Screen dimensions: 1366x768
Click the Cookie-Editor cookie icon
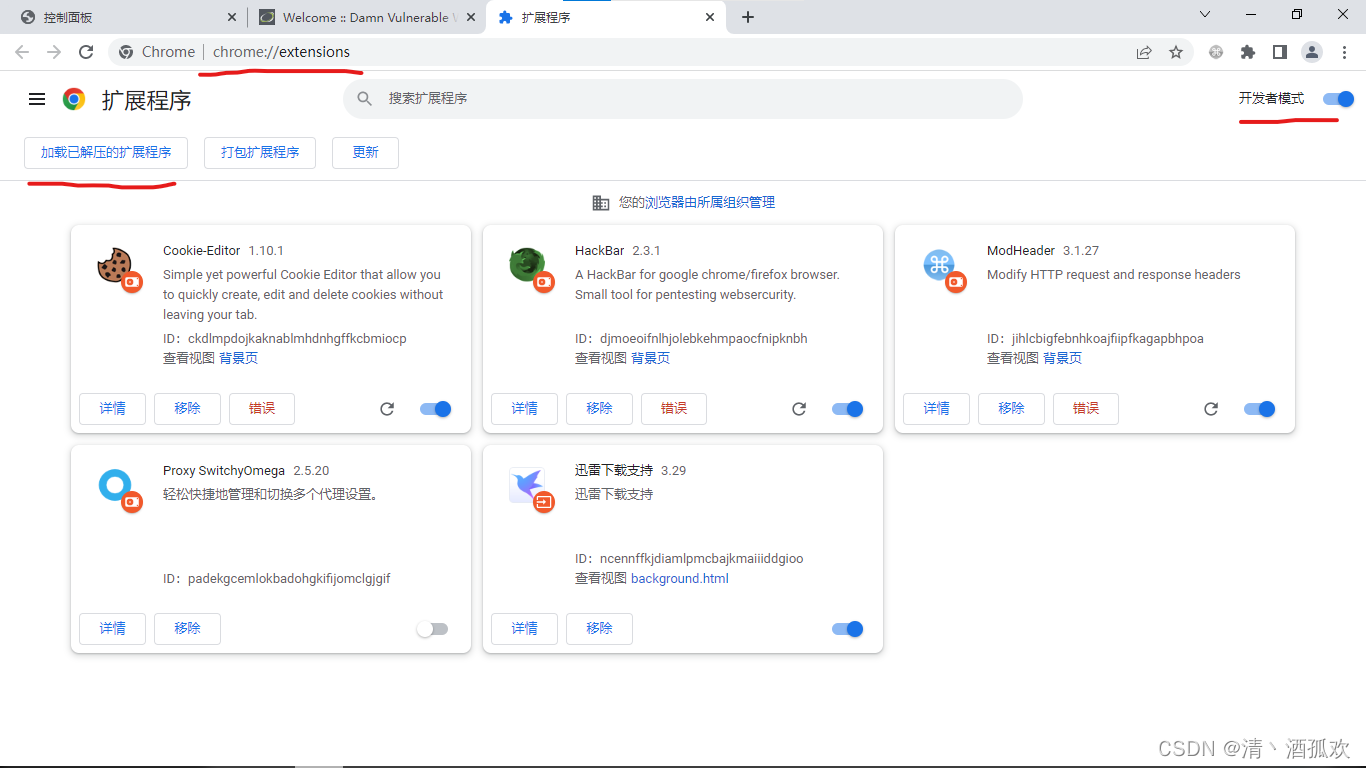pos(115,266)
